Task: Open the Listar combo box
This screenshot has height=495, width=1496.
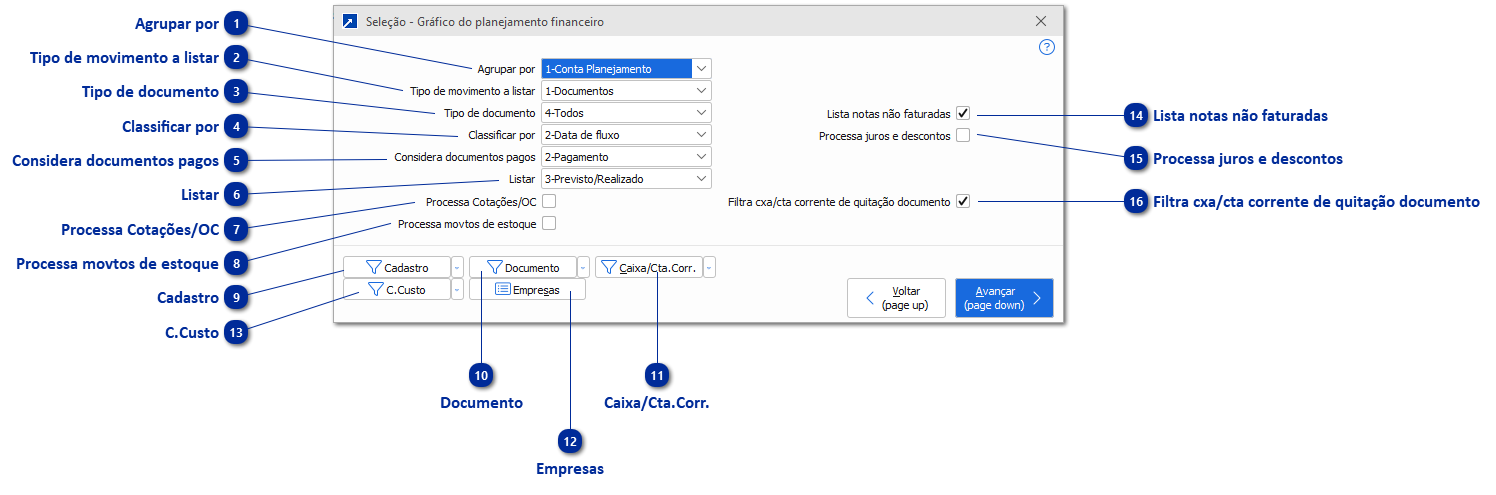Action: pos(701,179)
